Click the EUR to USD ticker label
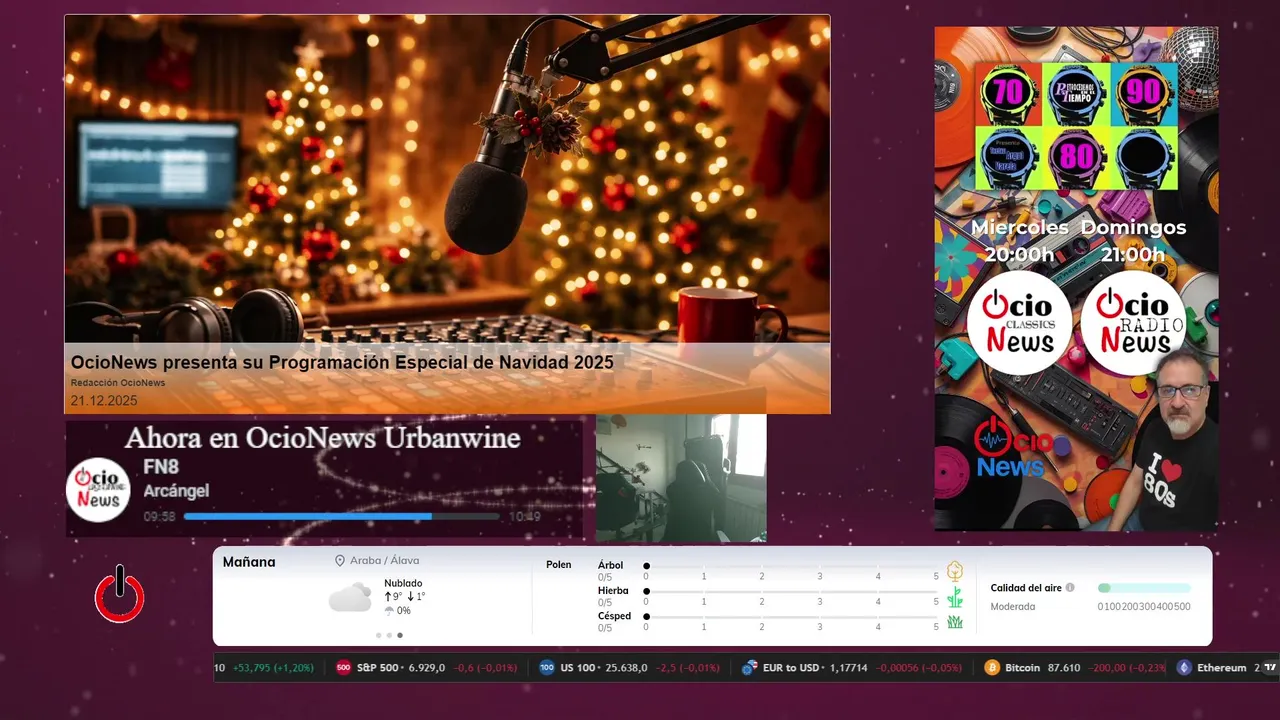Viewport: 1280px width, 720px height. coord(791,668)
